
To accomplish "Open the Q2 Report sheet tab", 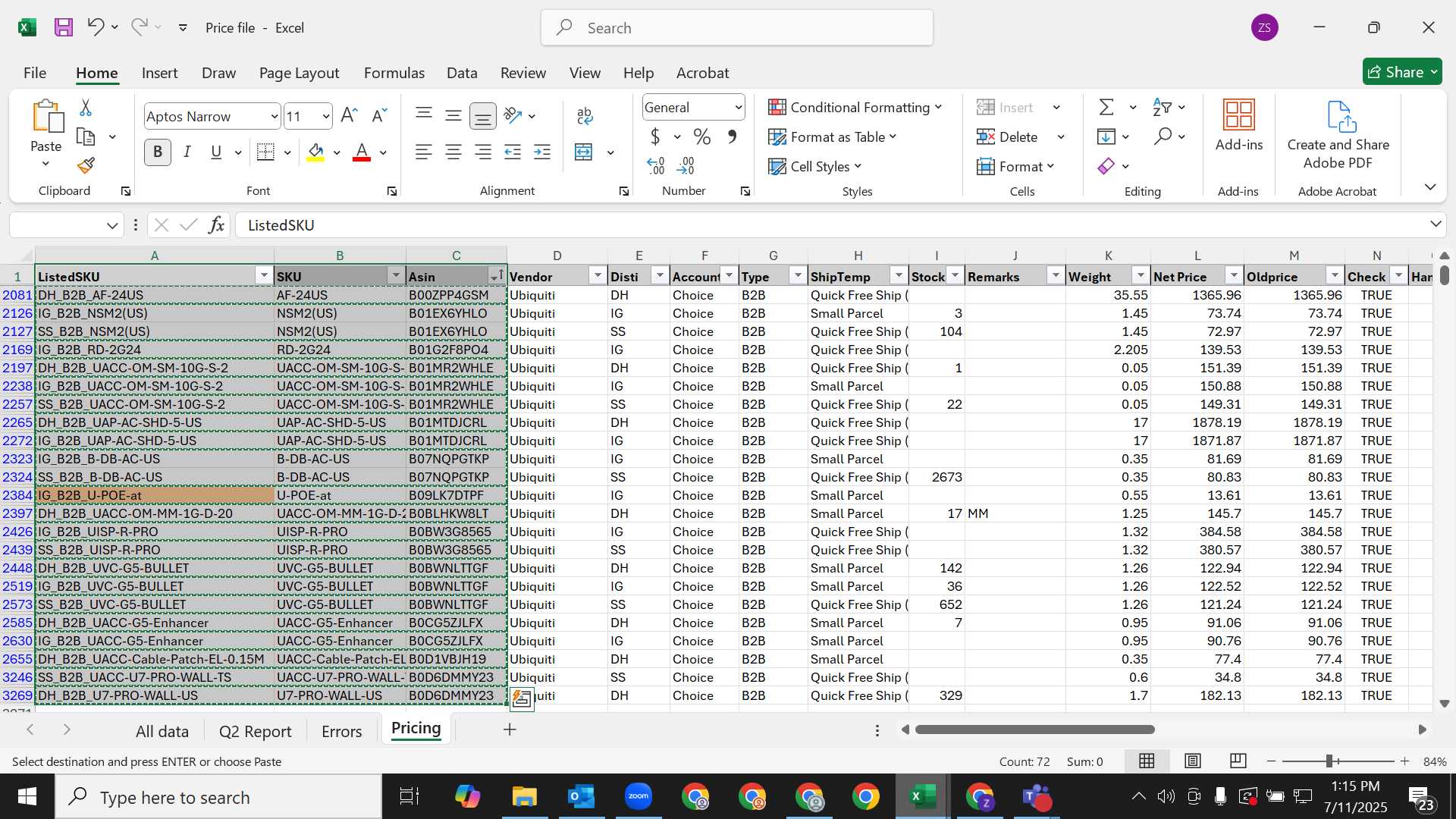I will 255,731.
